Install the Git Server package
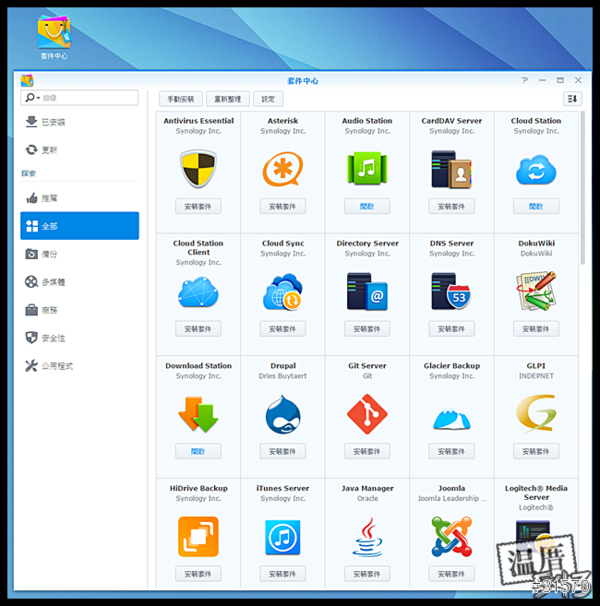The image size is (600, 606). tap(367, 451)
